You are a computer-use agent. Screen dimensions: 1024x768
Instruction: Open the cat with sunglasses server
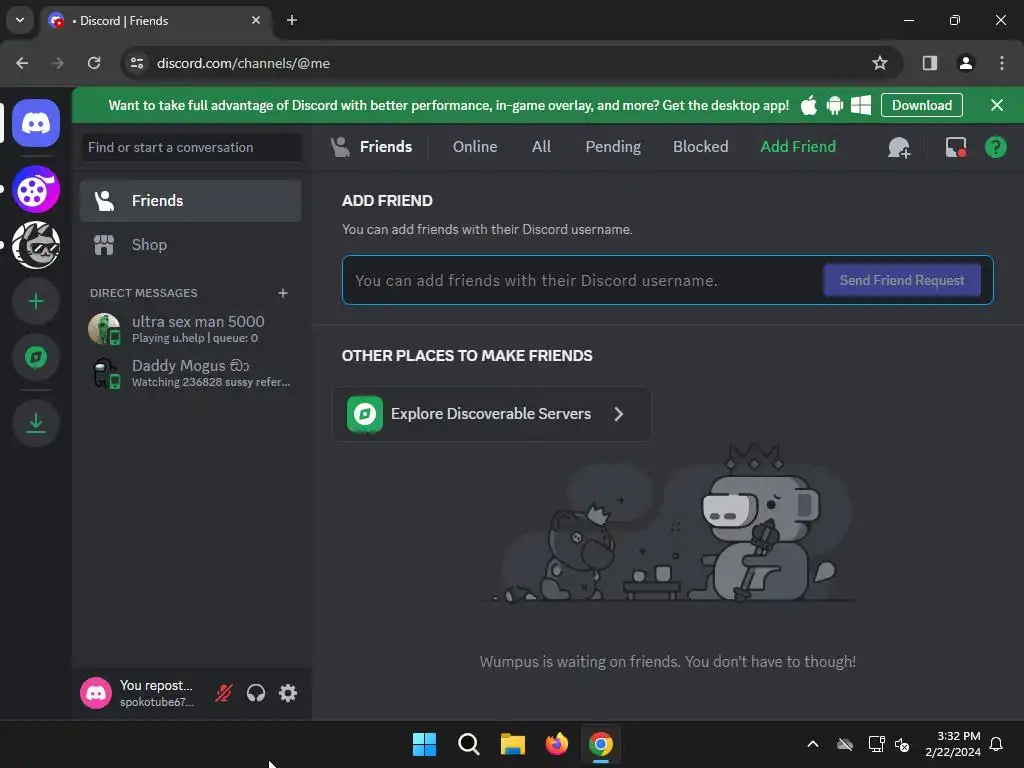(x=36, y=245)
